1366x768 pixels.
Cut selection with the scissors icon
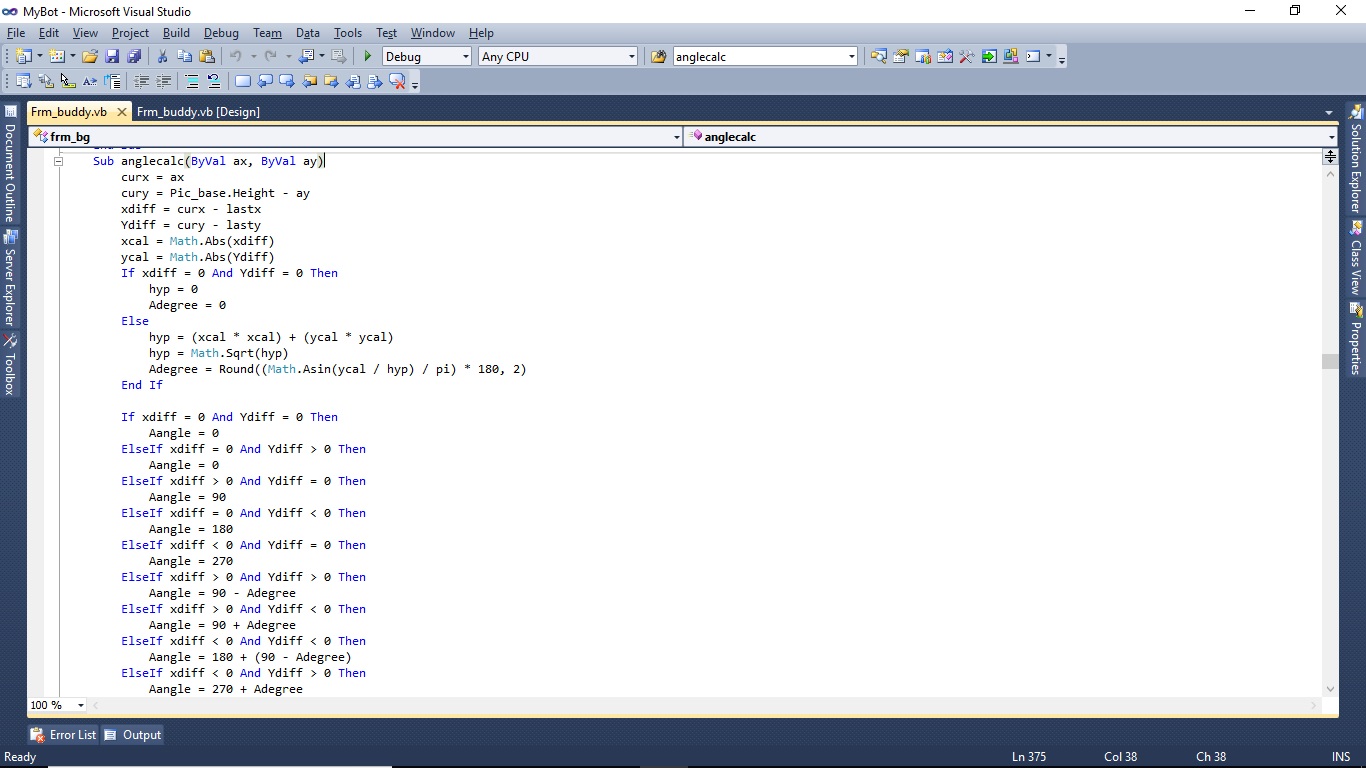pyautogui.click(x=162, y=56)
